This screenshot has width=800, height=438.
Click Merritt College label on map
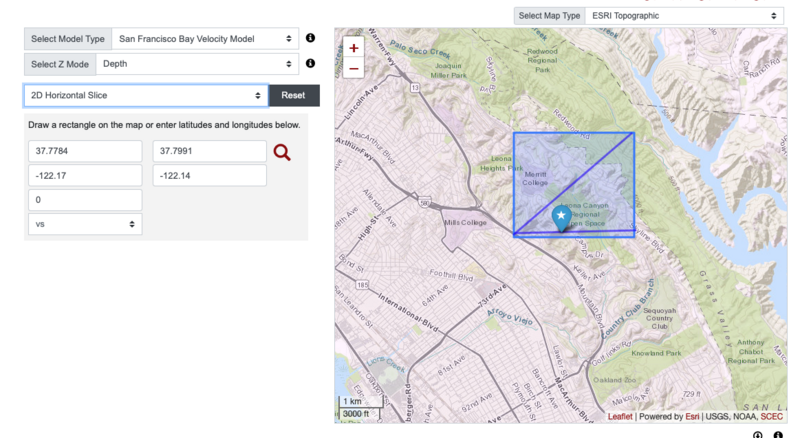point(535,178)
